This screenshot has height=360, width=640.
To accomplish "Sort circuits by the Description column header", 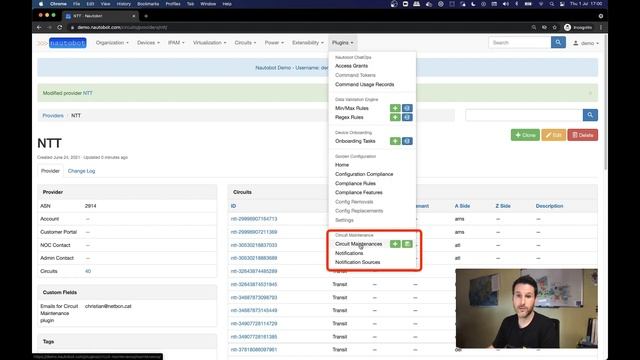I will (x=549, y=206).
